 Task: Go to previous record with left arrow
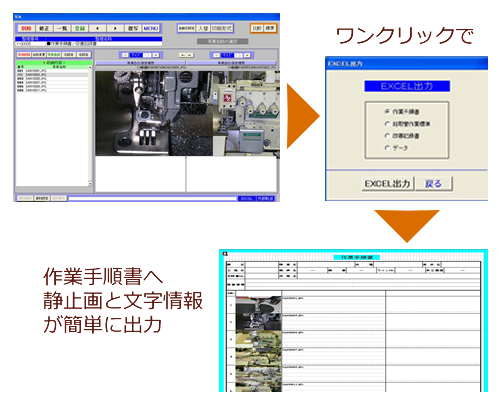(x=97, y=28)
